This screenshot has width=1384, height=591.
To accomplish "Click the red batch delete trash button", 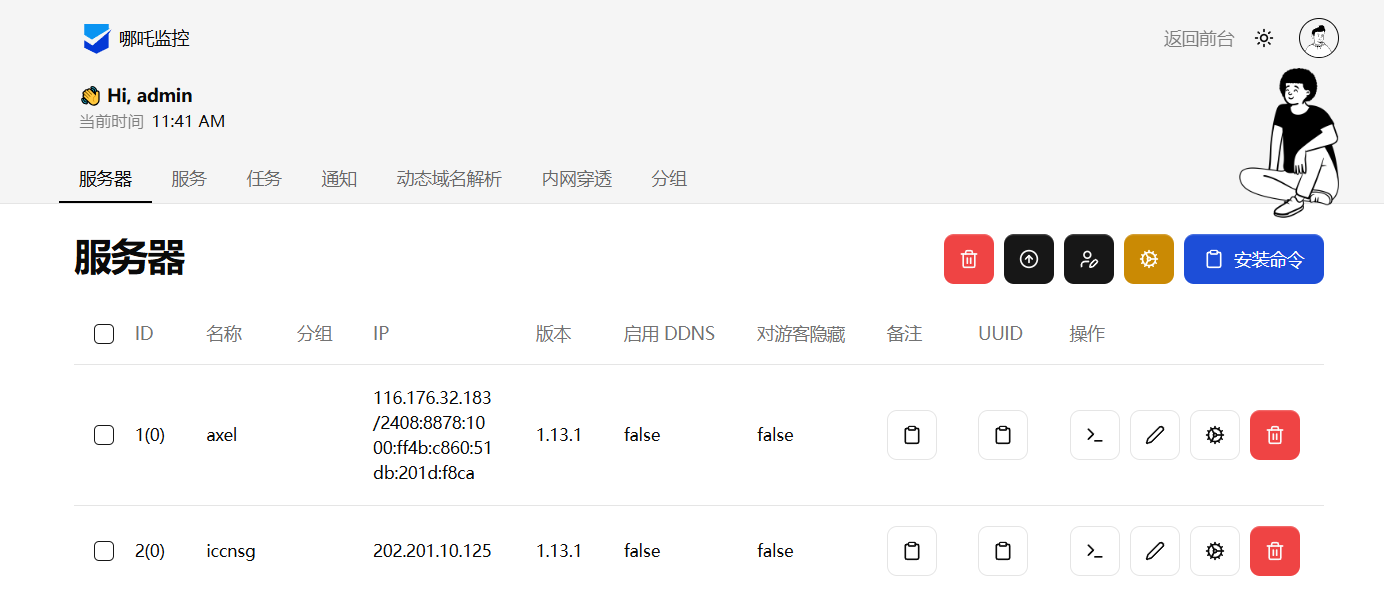I will [x=968, y=259].
